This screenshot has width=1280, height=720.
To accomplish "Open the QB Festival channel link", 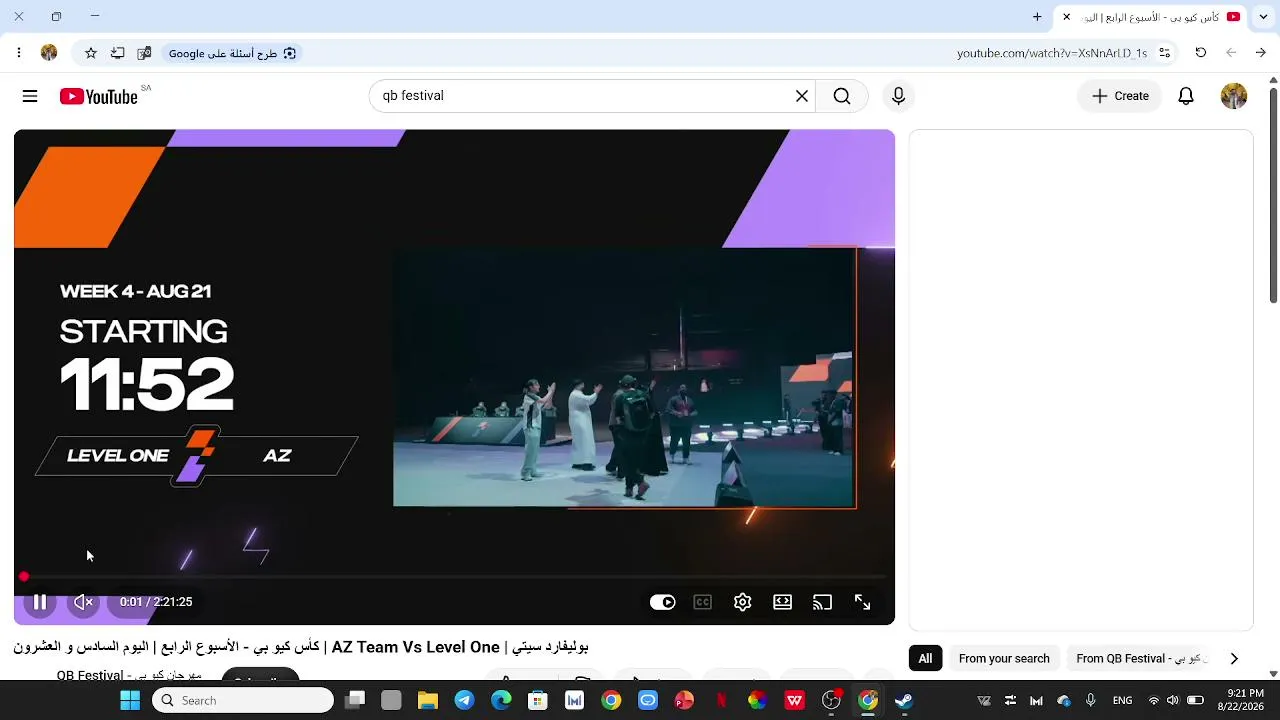I will (x=128, y=675).
